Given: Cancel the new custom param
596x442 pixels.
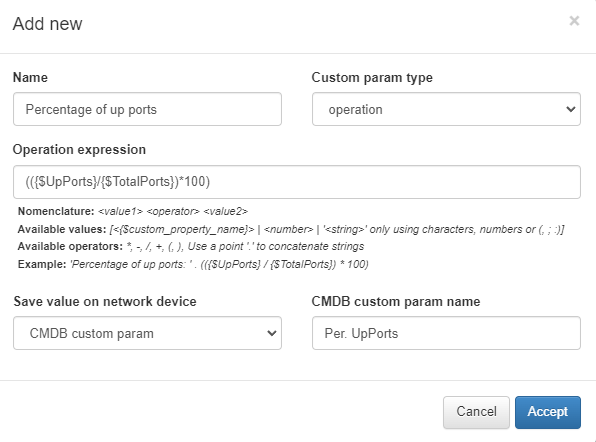Looking at the screenshot, I should [x=476, y=412].
